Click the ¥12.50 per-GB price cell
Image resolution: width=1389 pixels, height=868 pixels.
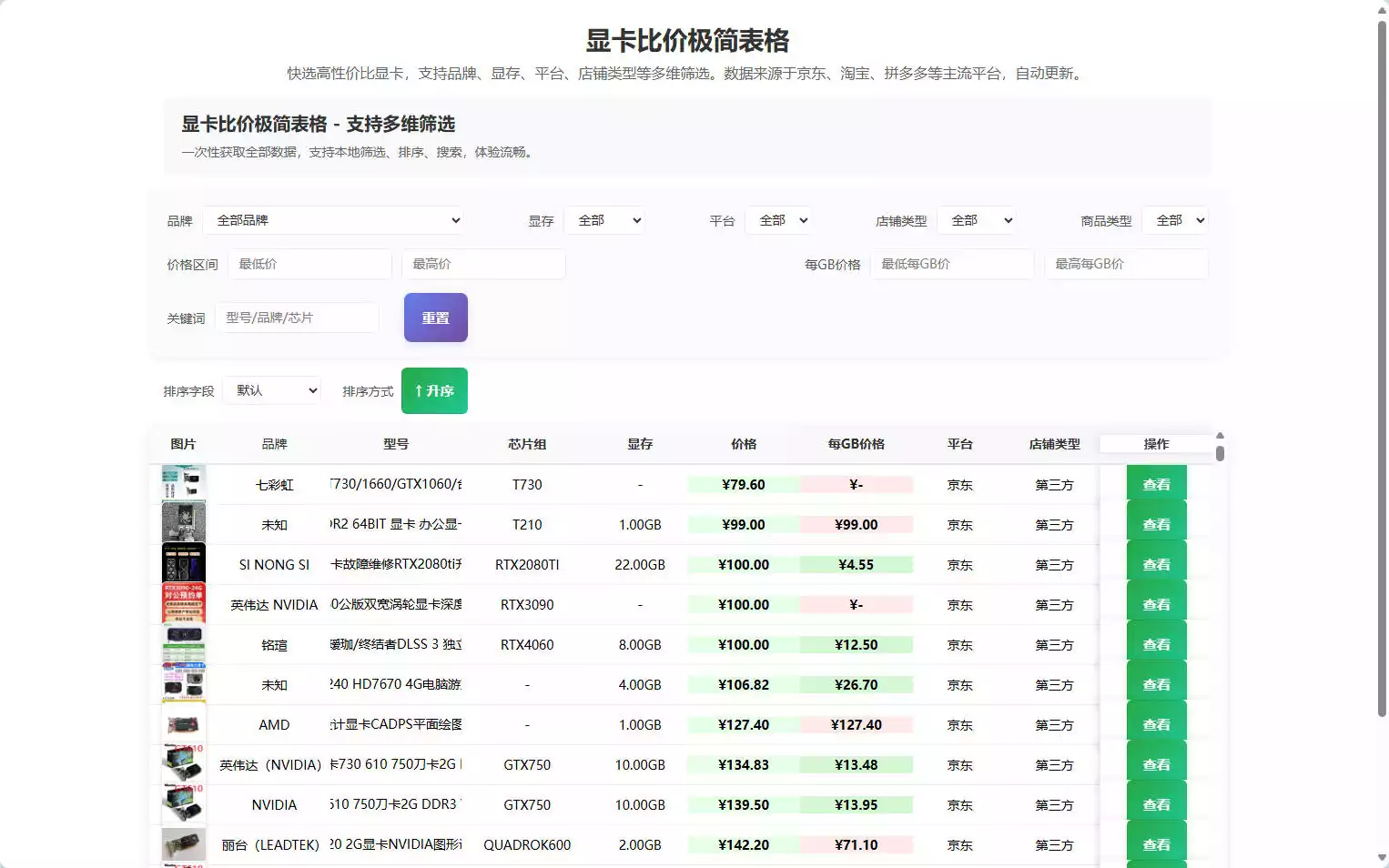point(857,645)
